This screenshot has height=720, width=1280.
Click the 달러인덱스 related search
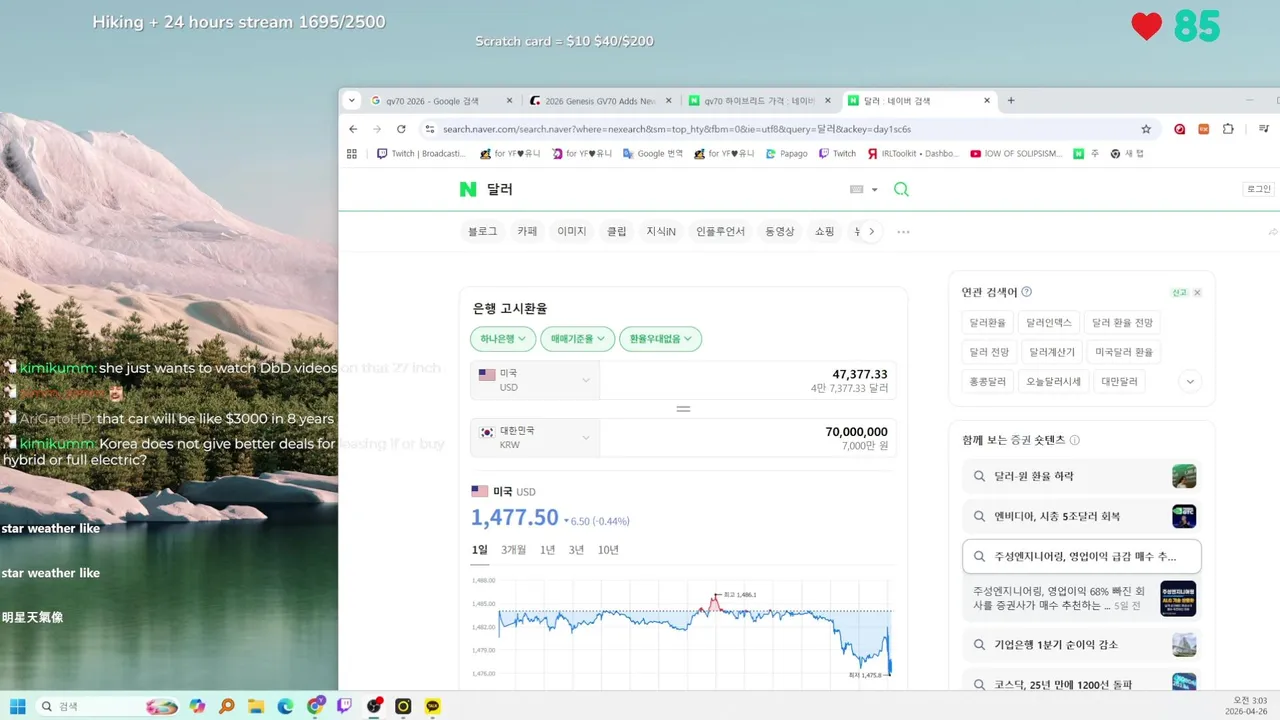click(1048, 323)
